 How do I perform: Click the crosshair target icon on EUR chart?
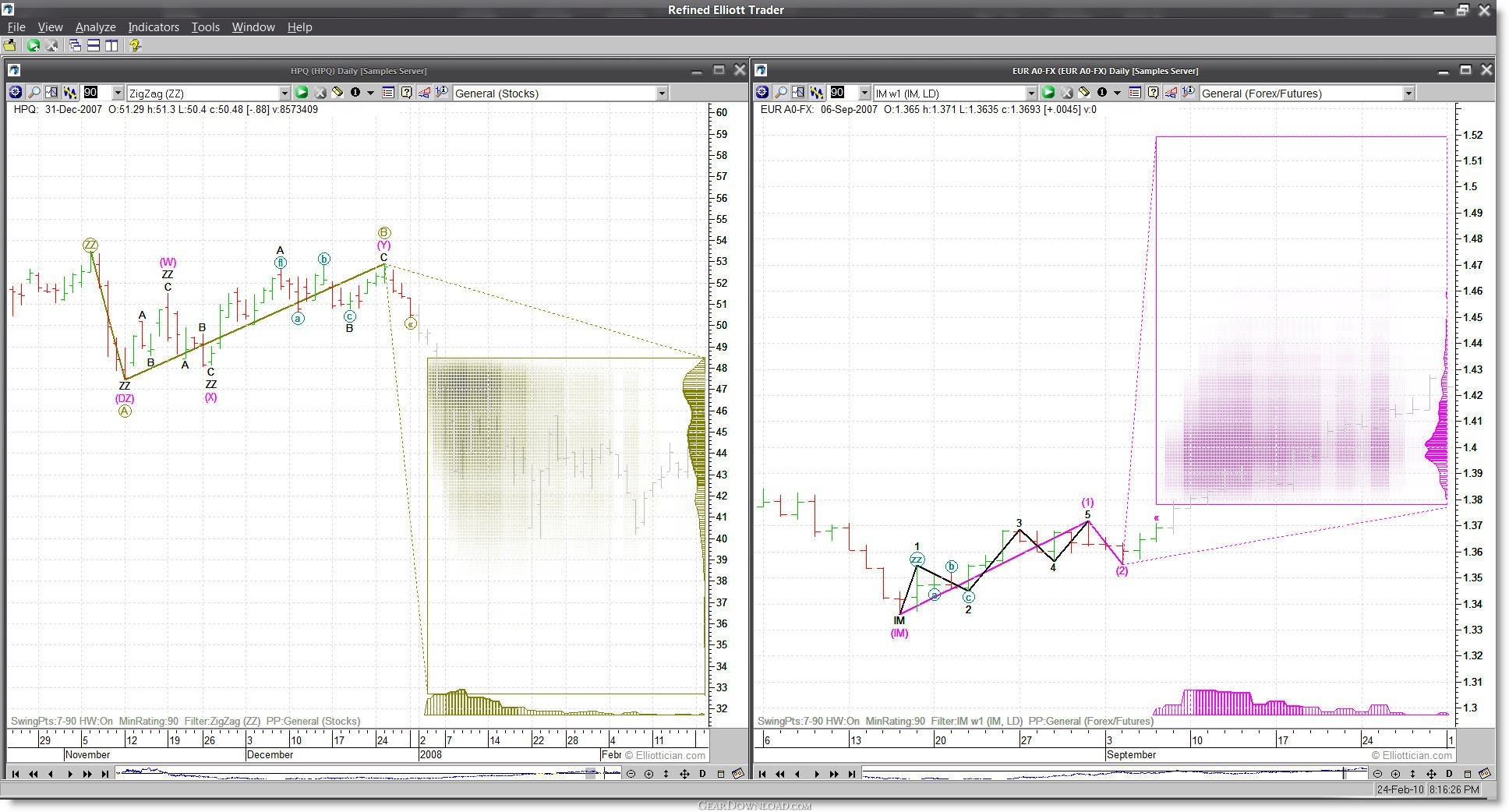click(x=762, y=93)
